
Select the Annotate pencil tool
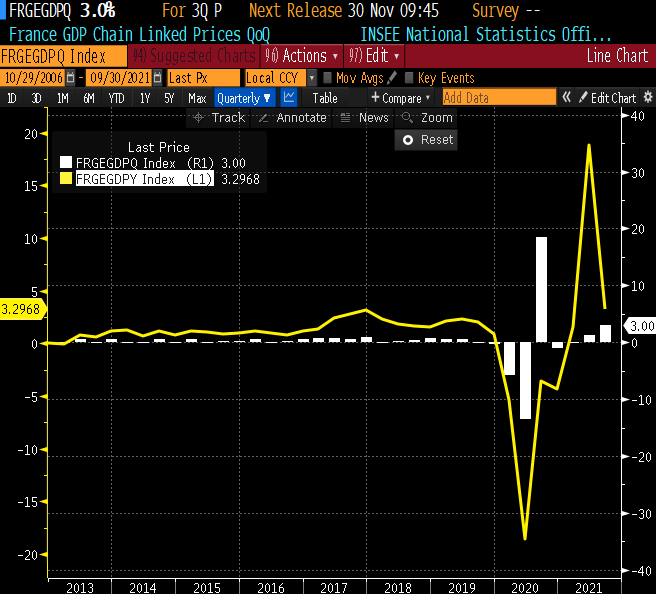pos(293,118)
